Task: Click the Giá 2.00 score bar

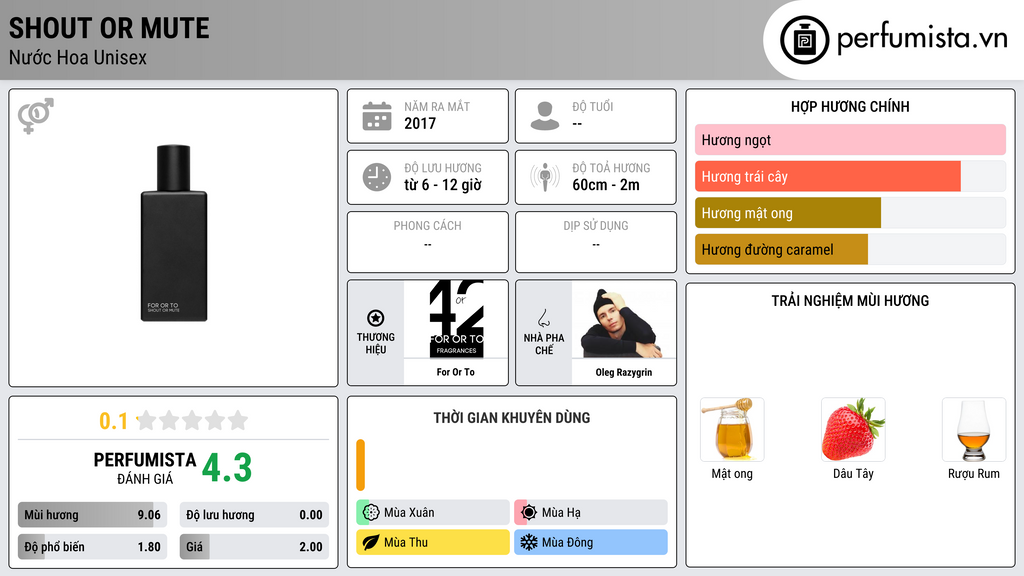Action: click(254, 547)
